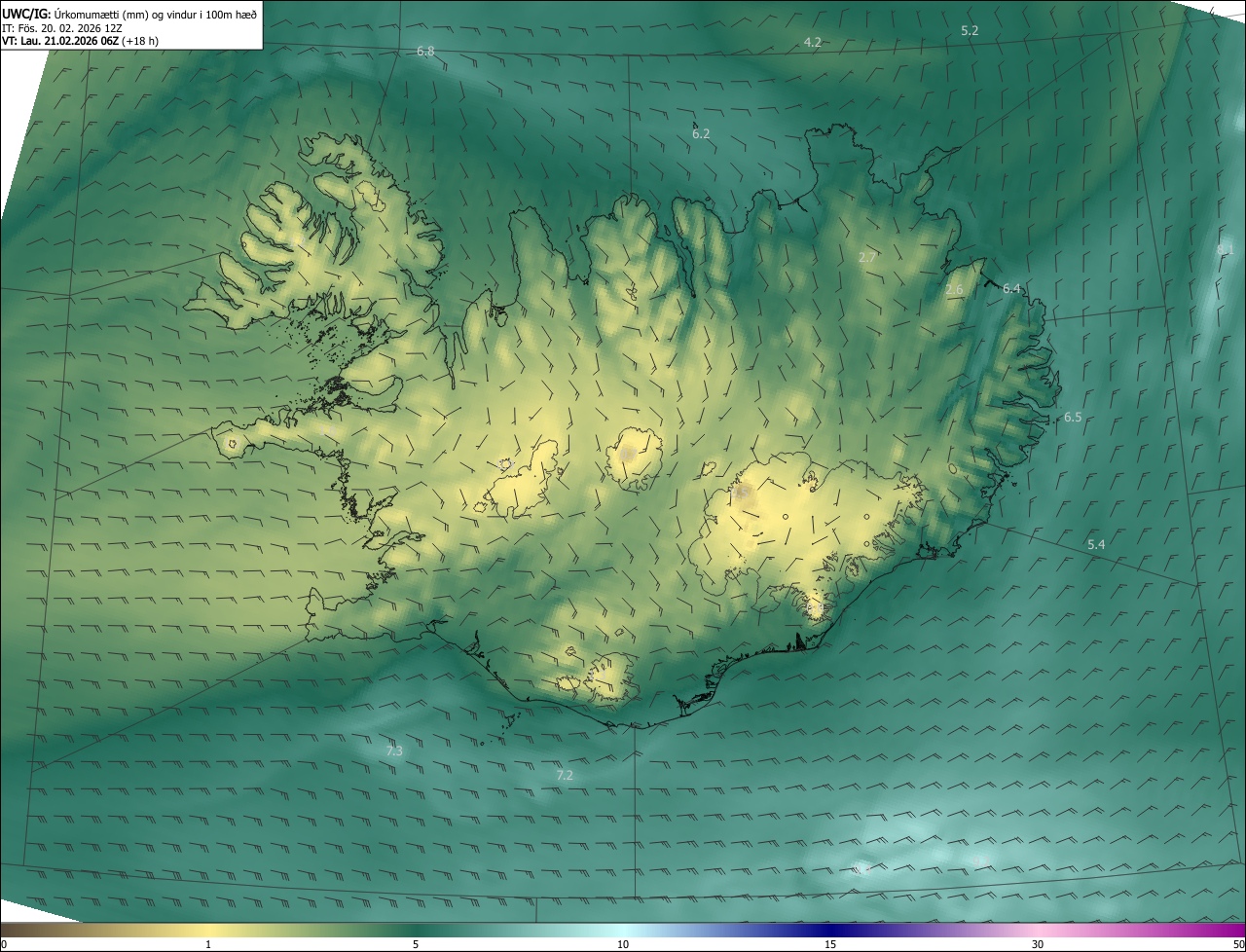Viewport: 1246px width, 952px height.
Task: Click the 6.8 value label on the map
Action: tap(425, 51)
